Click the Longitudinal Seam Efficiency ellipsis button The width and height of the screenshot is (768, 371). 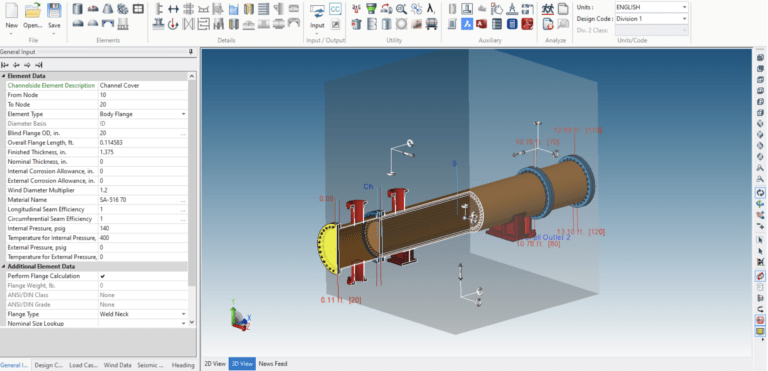[183, 210]
